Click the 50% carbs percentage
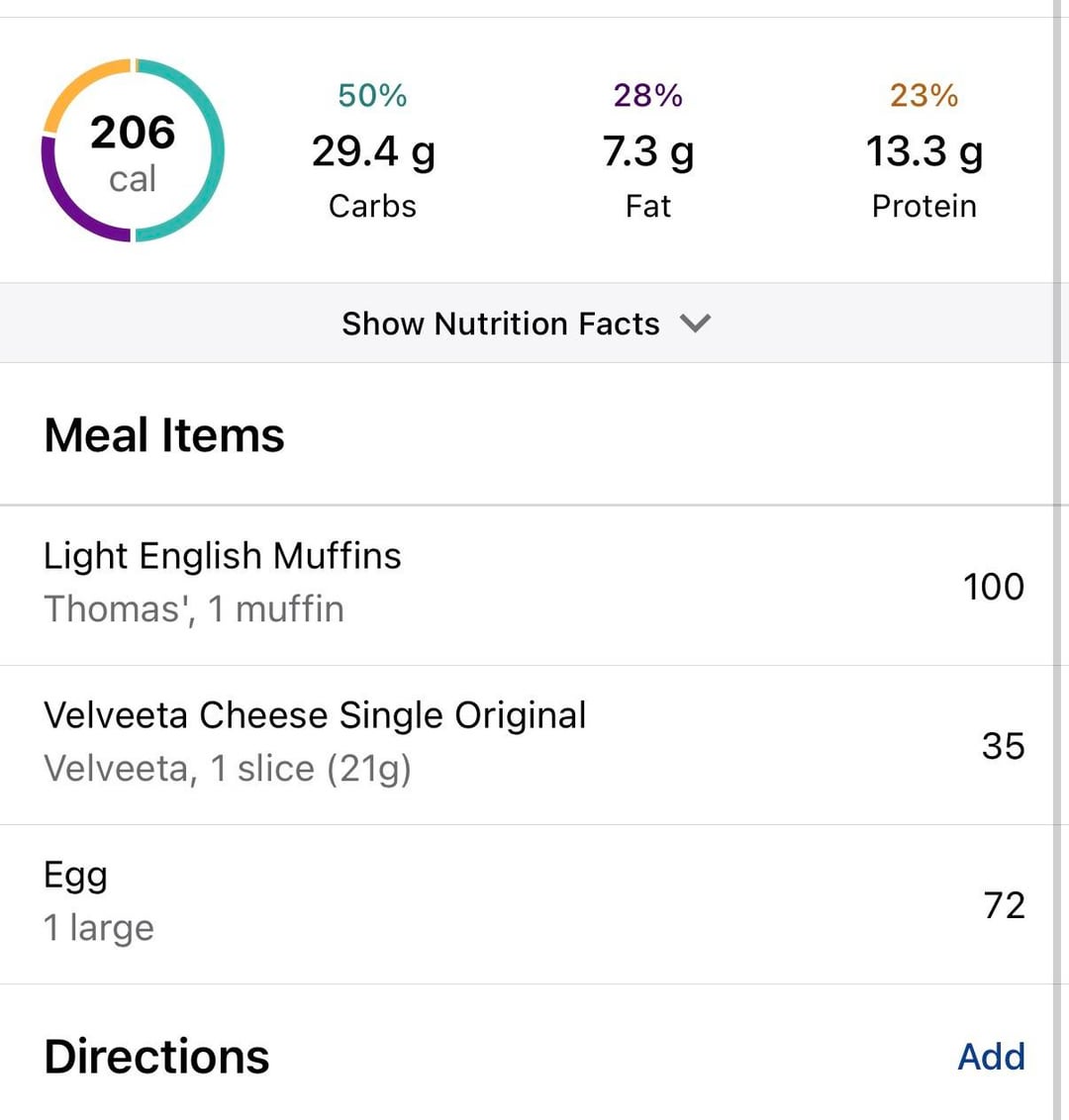 [x=372, y=95]
